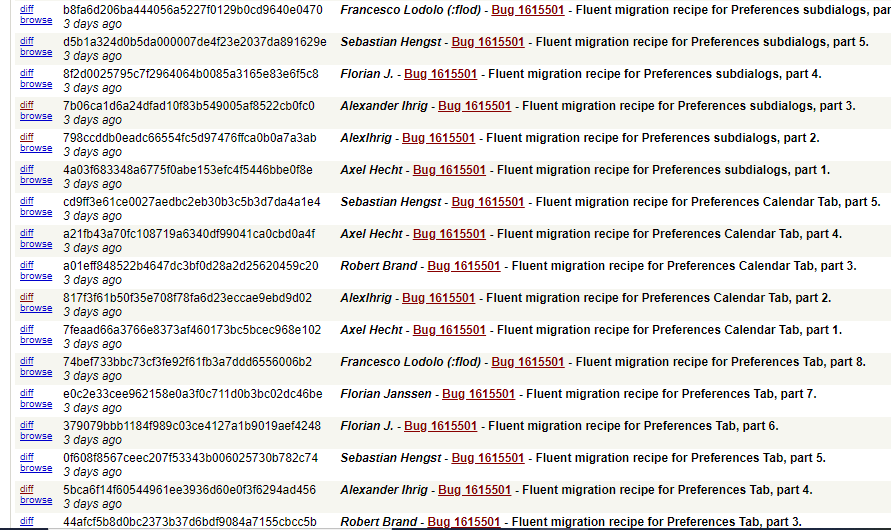891x530 pixels.
Task: Open diff link for changeset b8fa6d206ba4
Action: pos(27,10)
